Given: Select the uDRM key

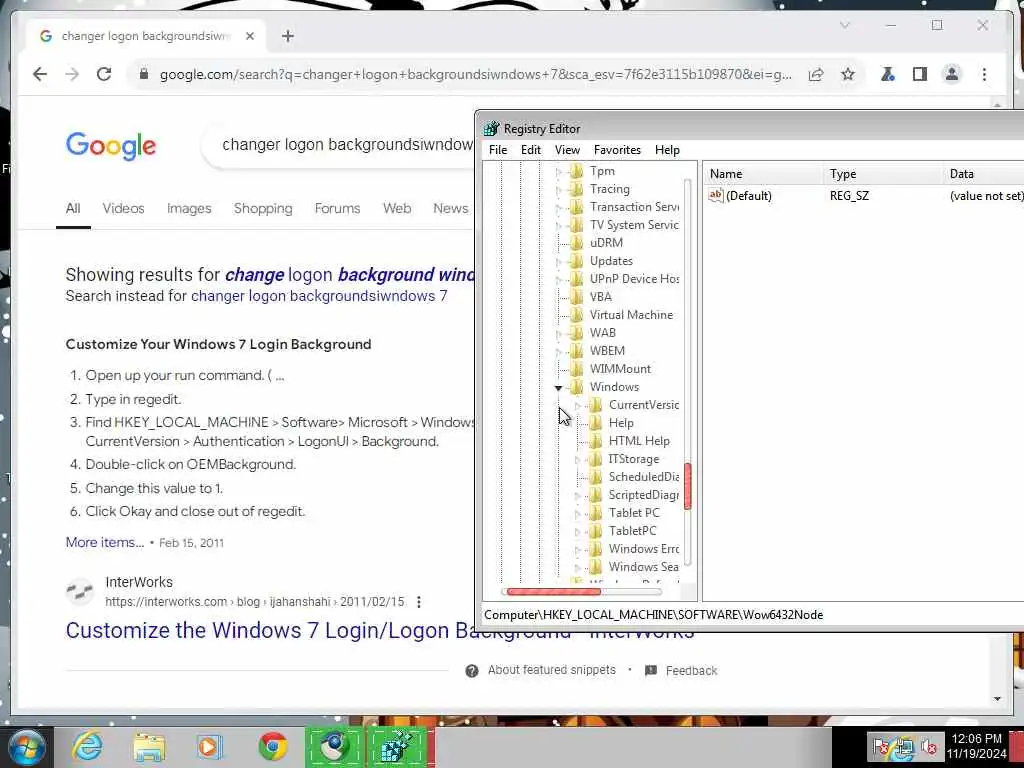Looking at the screenshot, I should [606, 243].
